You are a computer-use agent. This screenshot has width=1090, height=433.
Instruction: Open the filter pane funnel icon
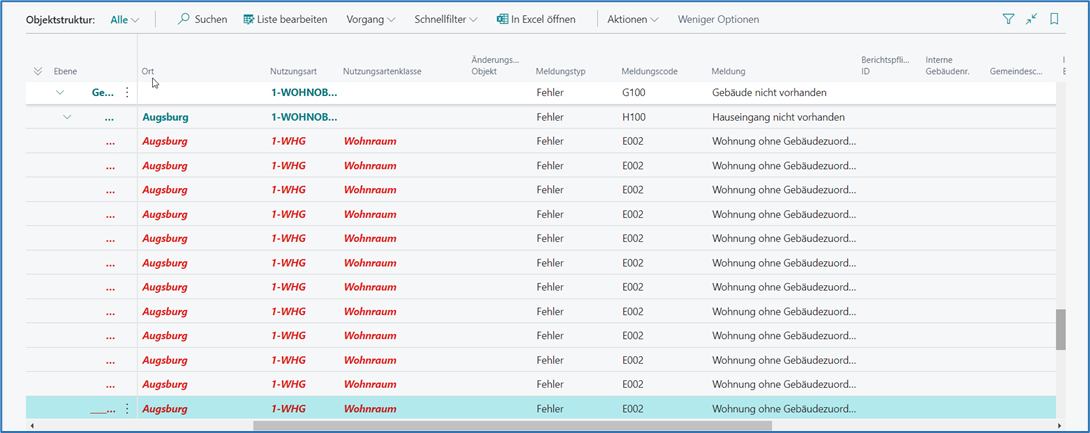click(x=1008, y=19)
